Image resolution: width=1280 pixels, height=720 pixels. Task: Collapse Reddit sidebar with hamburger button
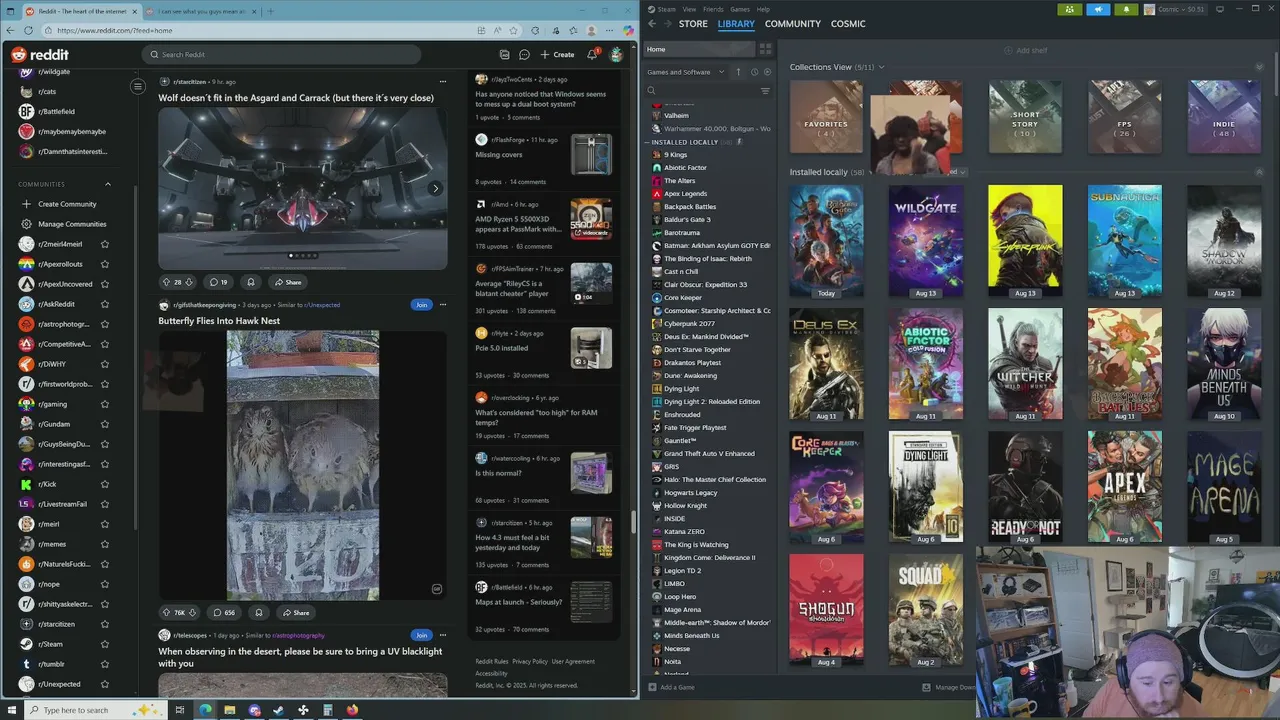(138, 86)
